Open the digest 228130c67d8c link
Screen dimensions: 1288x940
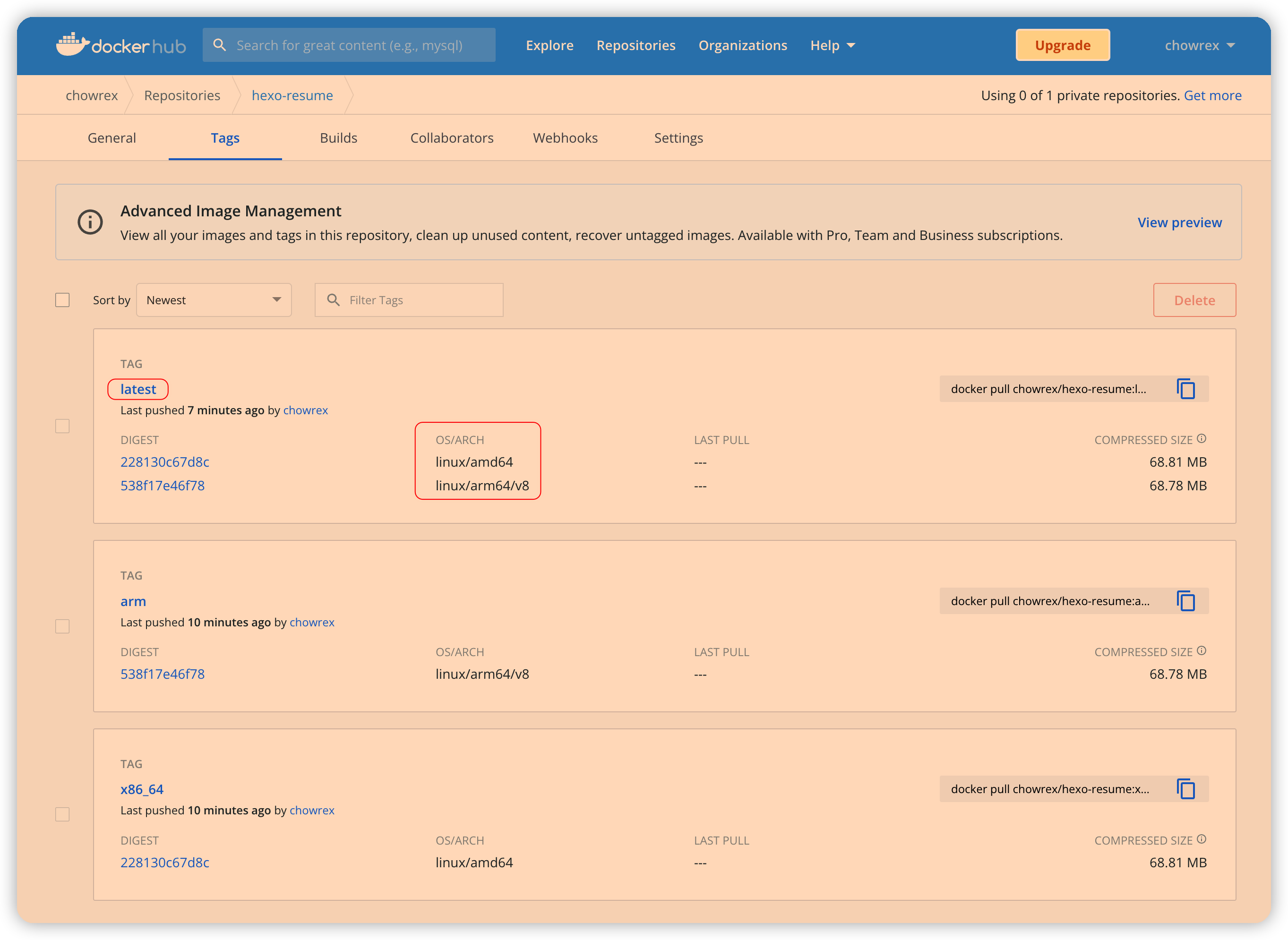click(x=164, y=462)
